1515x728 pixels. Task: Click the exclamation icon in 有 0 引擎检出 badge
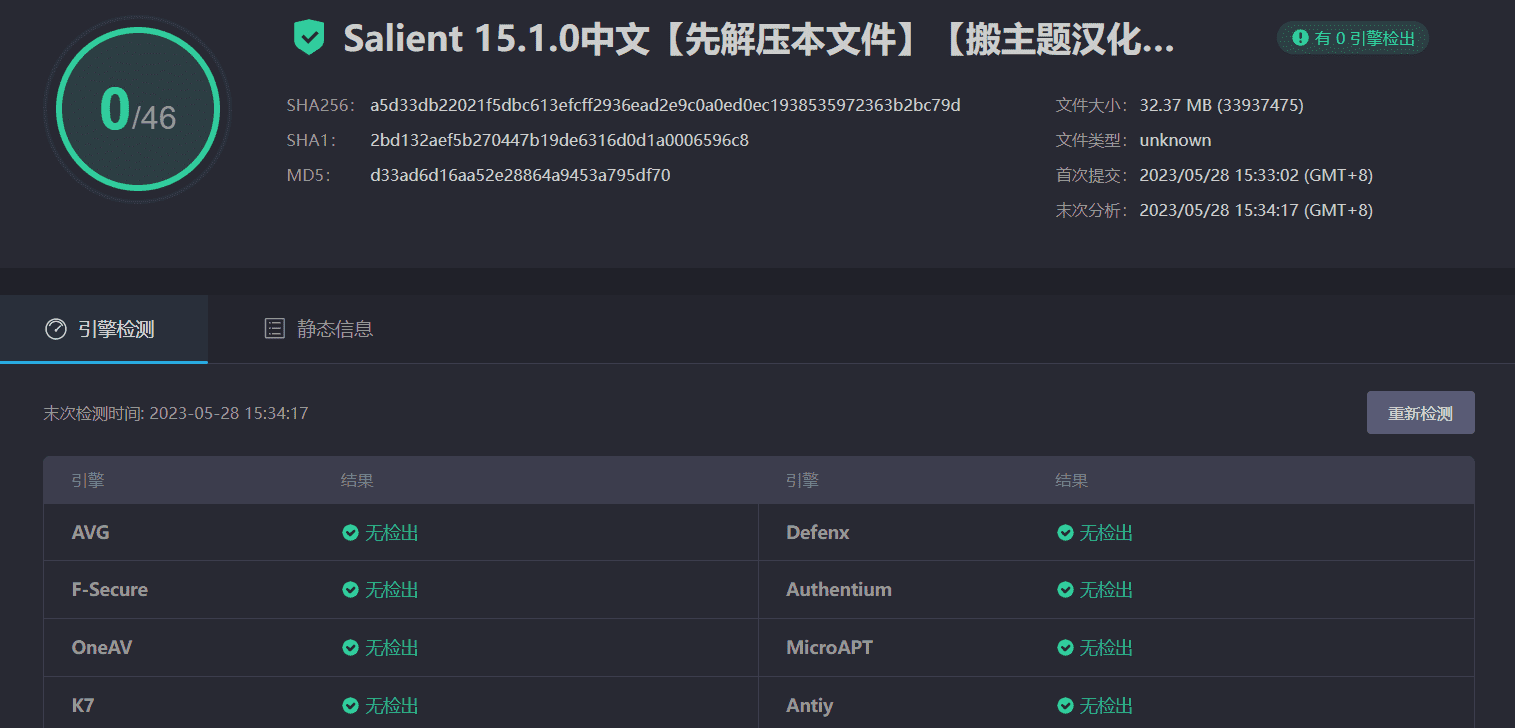point(1300,38)
